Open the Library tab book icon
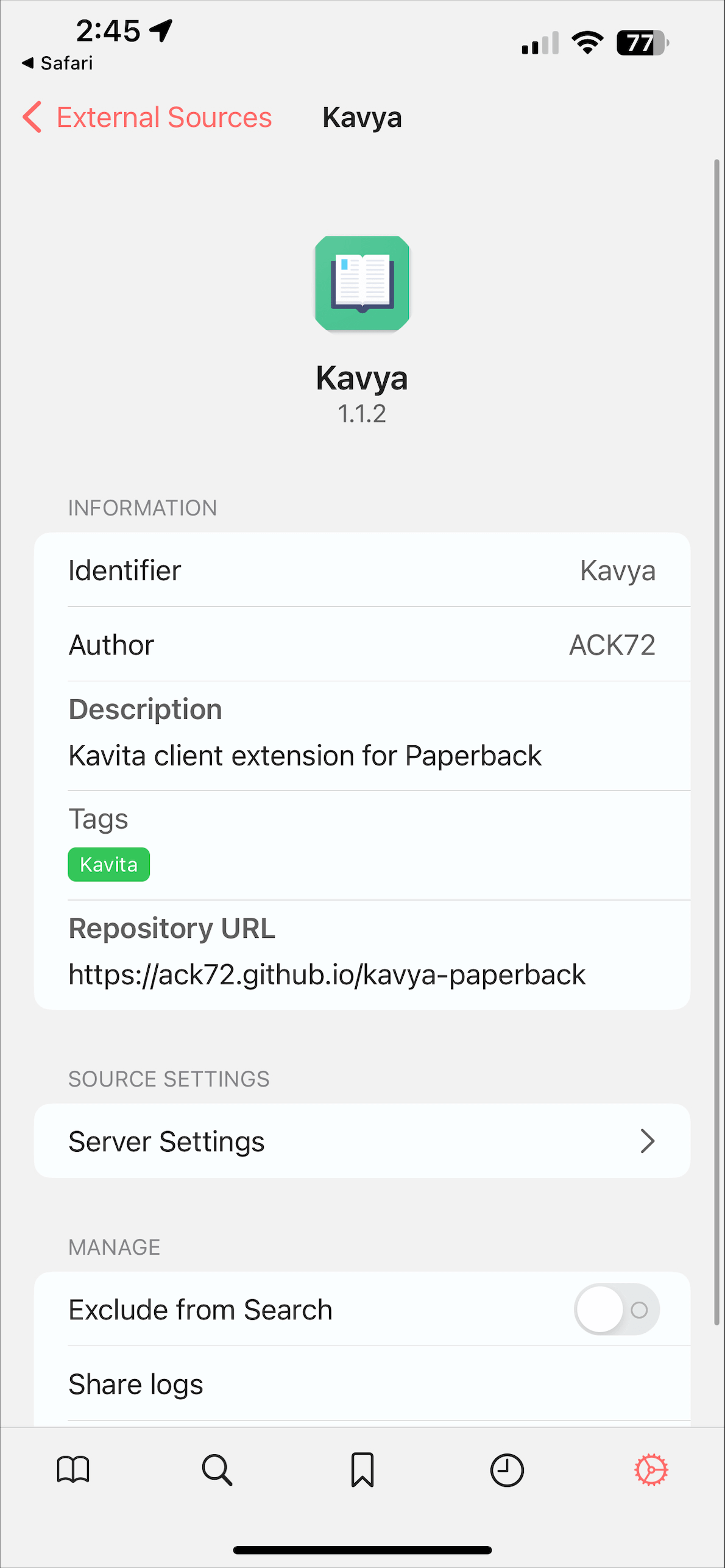 [73, 1470]
